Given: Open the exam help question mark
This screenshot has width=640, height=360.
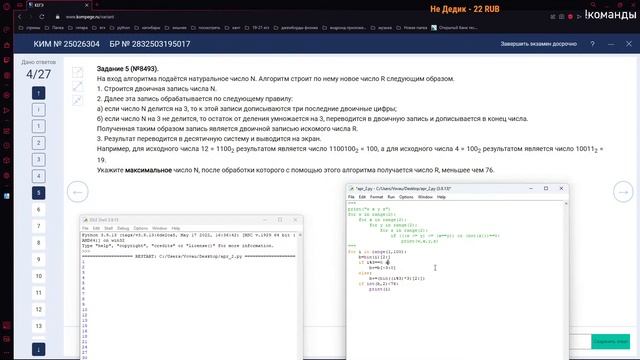Looking at the screenshot, I should click(592, 44).
